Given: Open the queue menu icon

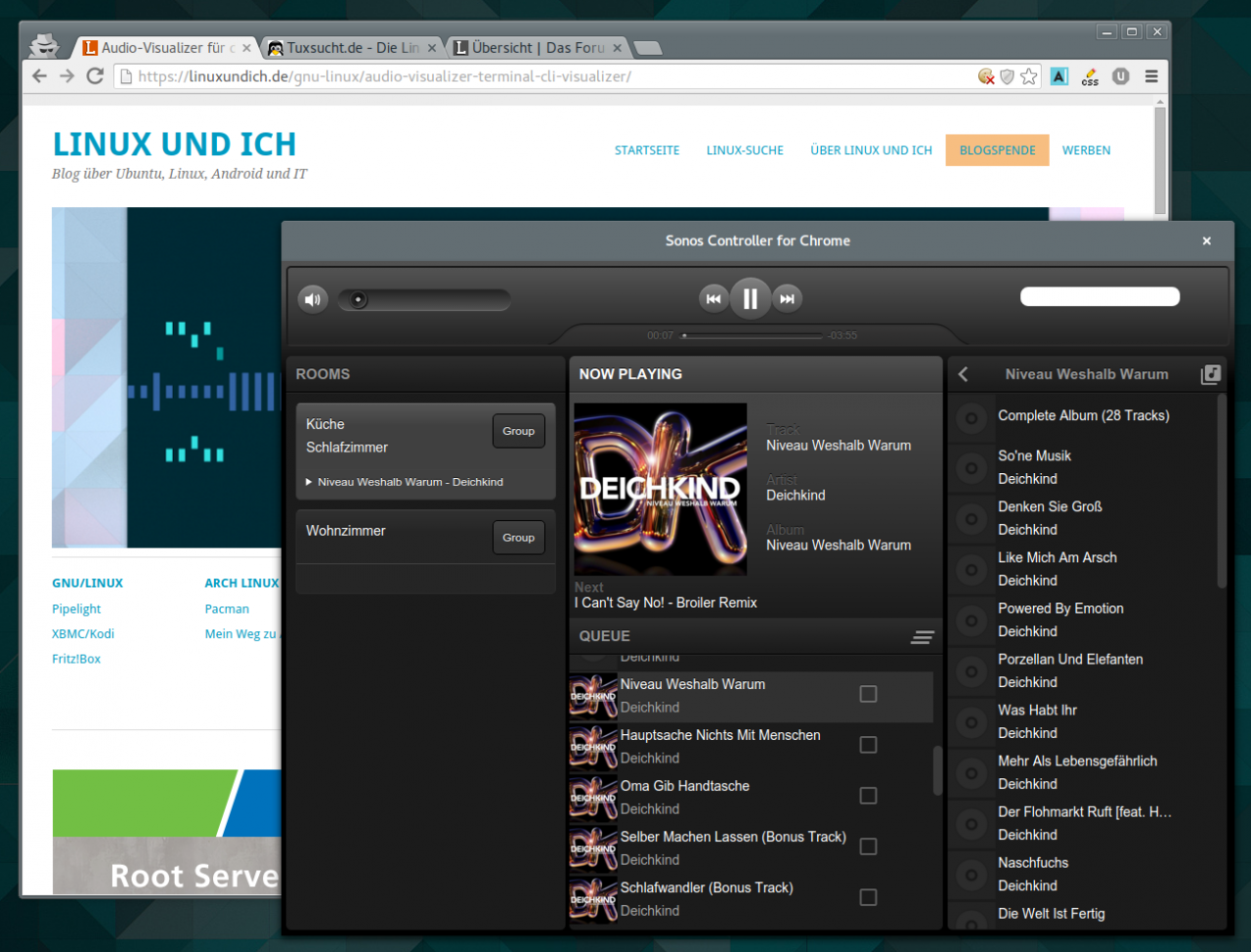Looking at the screenshot, I should pos(923,637).
